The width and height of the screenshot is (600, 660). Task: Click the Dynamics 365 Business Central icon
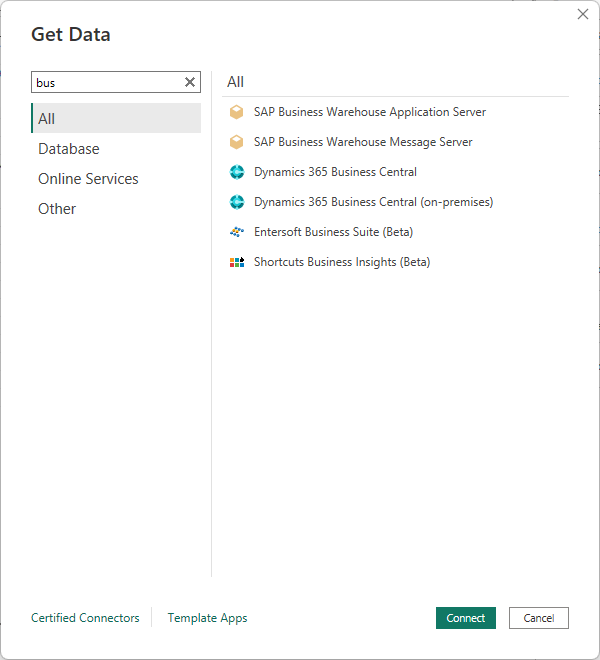point(237,172)
